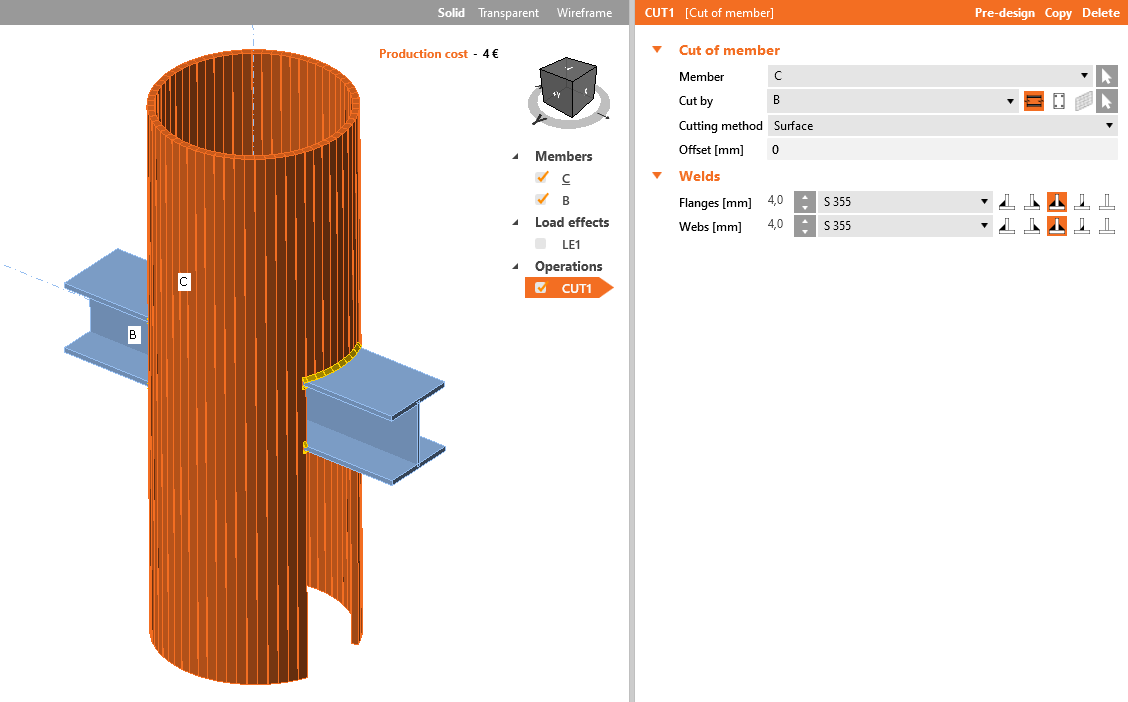The width and height of the screenshot is (1128, 702).
Task: Switch to Wireframe view mode
Action: [584, 13]
